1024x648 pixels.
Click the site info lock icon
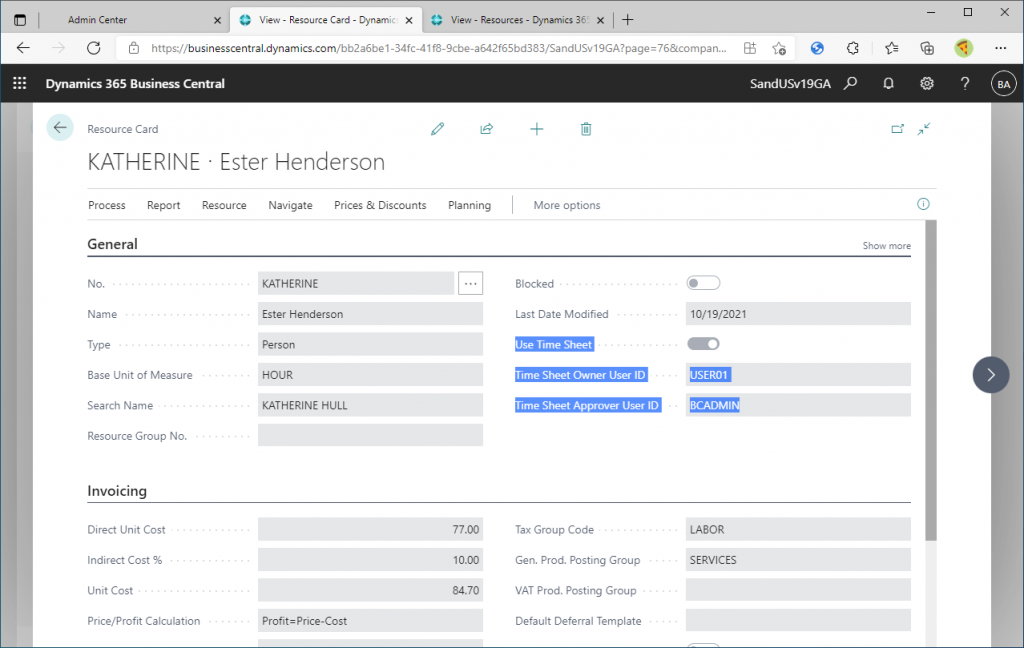[x=134, y=48]
